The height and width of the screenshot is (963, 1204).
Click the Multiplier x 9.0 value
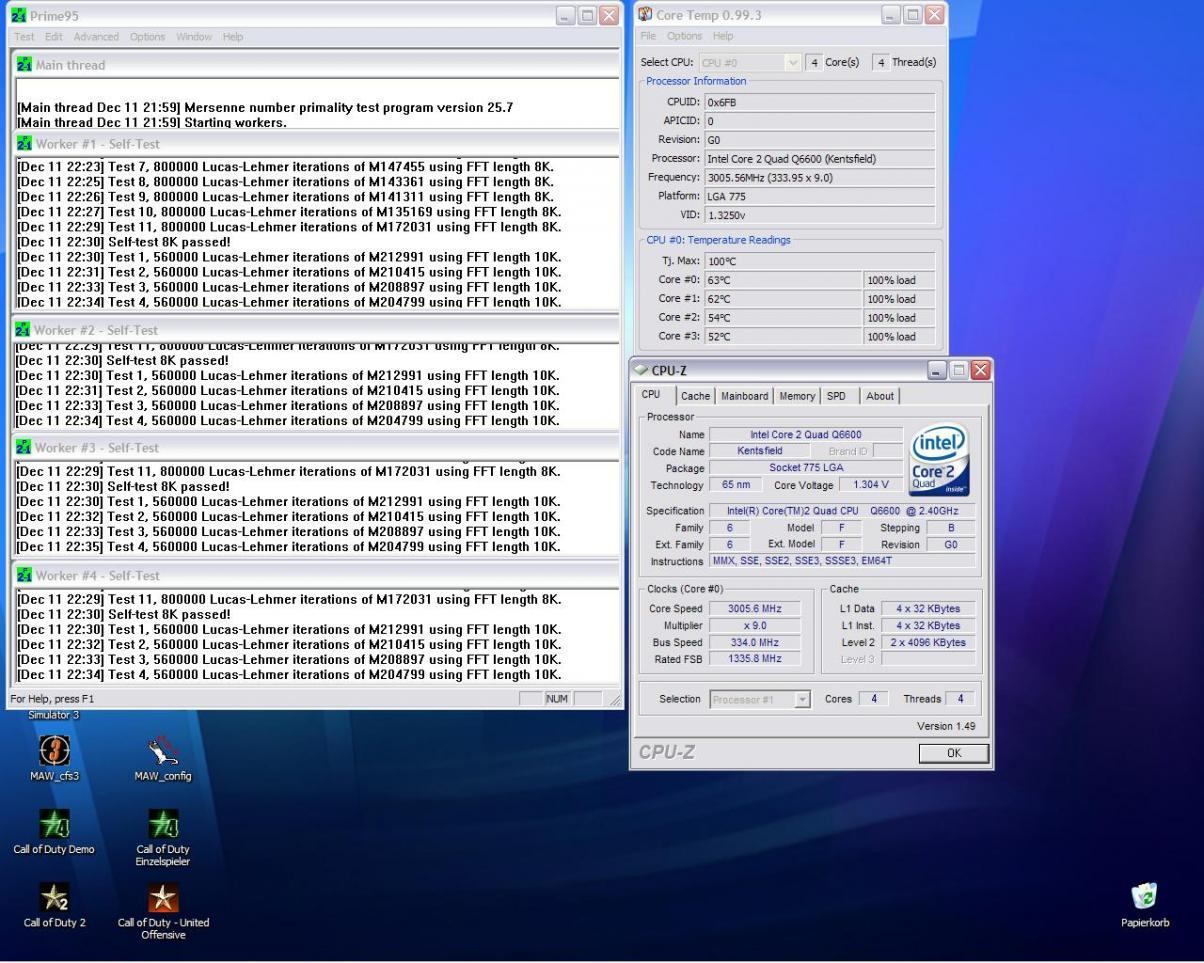pyautogui.click(x=755, y=625)
